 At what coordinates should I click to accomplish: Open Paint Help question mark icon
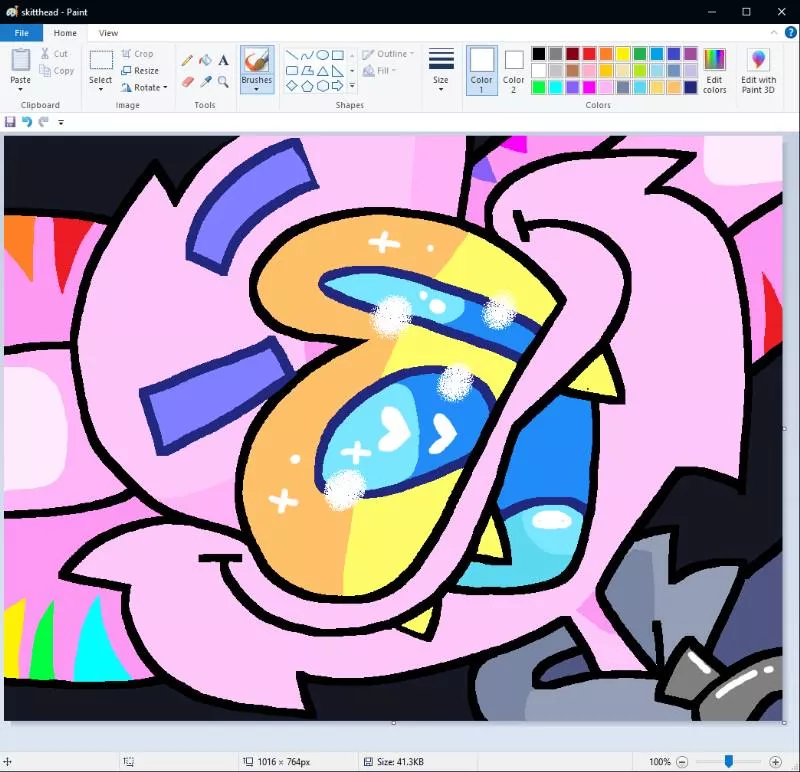790,33
